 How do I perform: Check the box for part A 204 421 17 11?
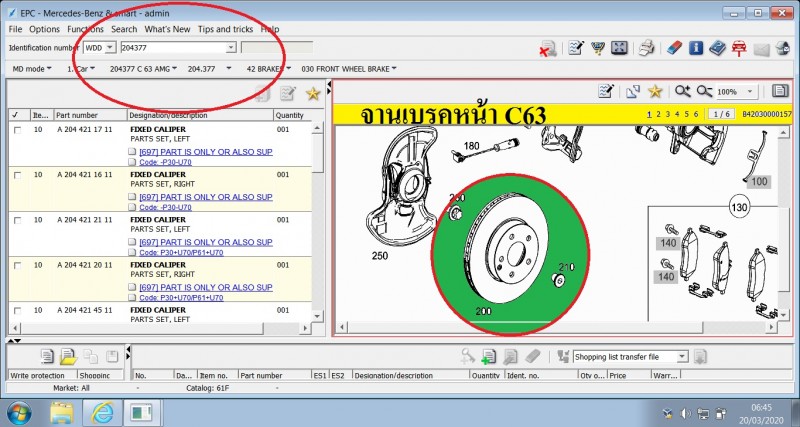click(x=18, y=130)
